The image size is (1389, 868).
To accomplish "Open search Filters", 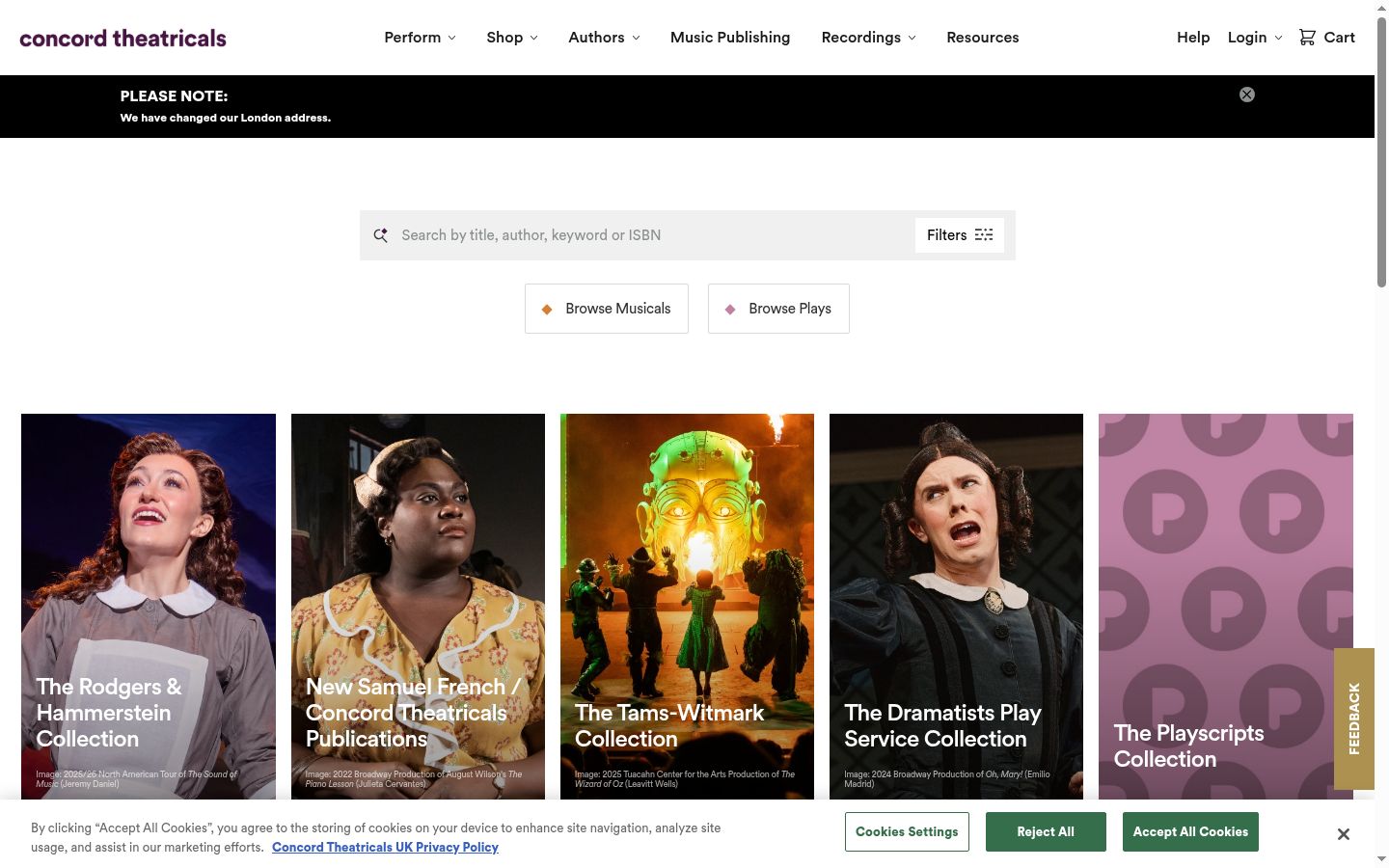I will click(960, 235).
